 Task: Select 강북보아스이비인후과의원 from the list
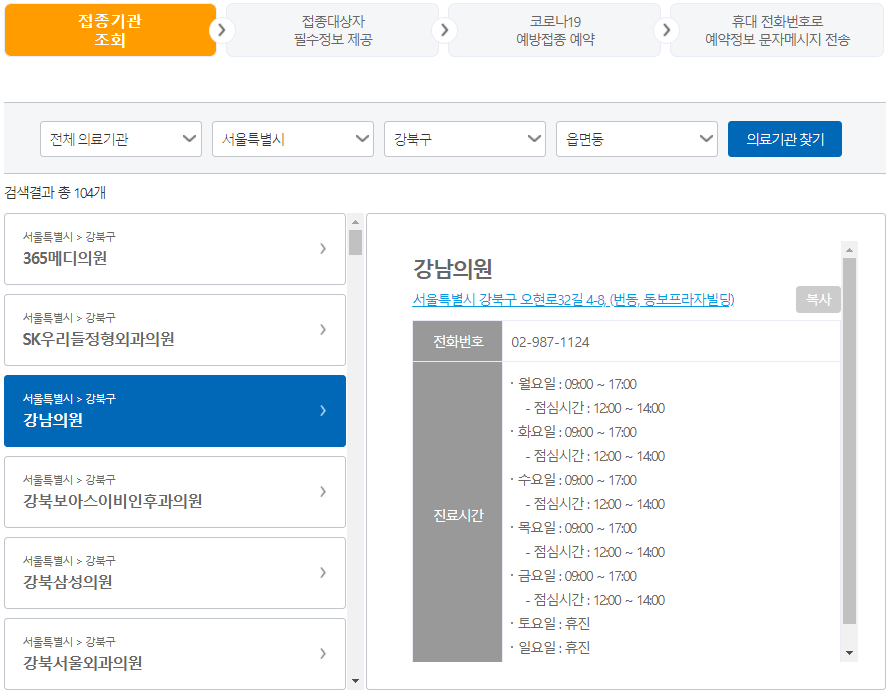pos(175,492)
